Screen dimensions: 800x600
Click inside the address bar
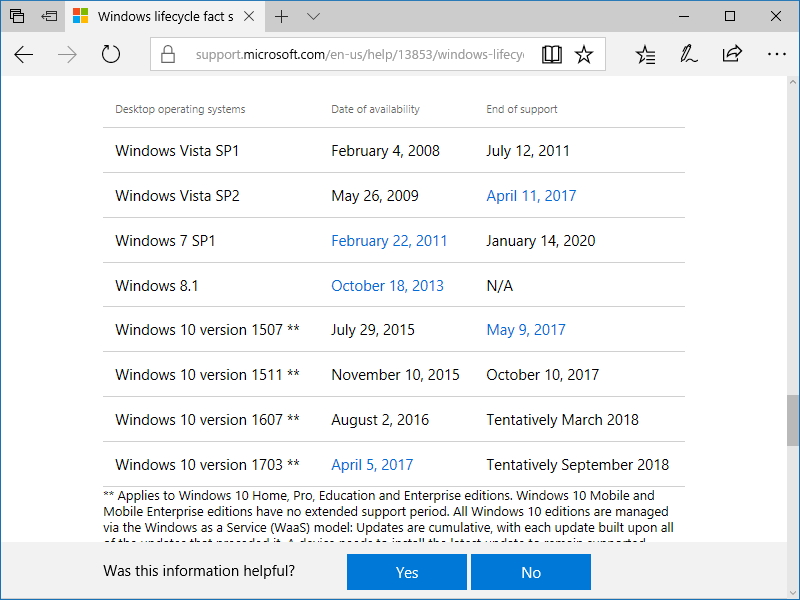tap(350, 54)
